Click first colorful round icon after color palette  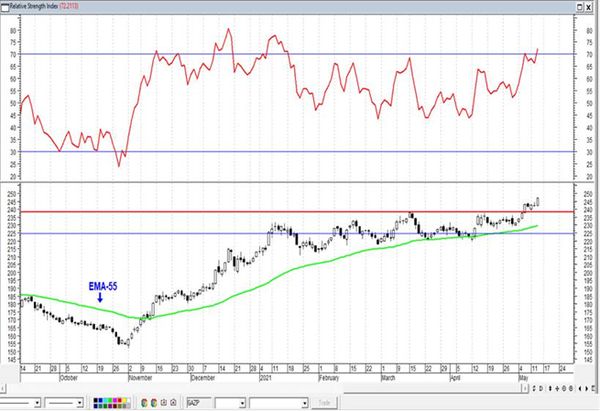pos(144,403)
